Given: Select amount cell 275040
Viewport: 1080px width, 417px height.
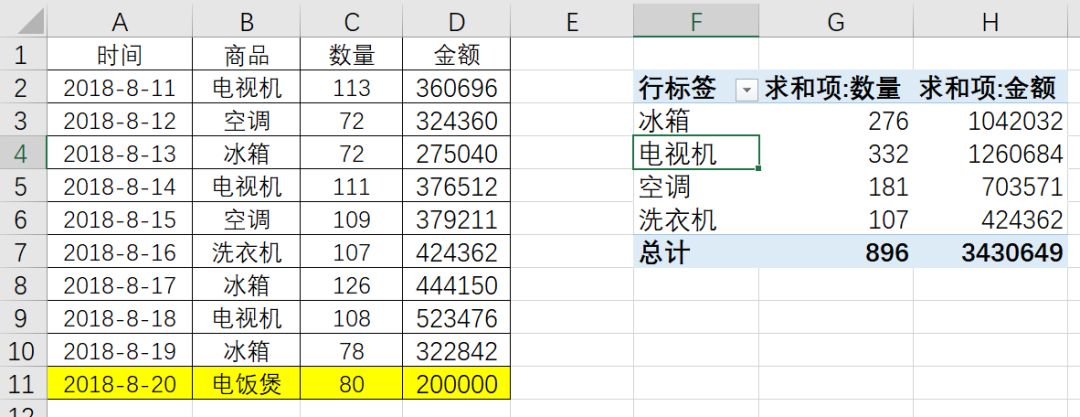Looking at the screenshot, I should (456, 153).
